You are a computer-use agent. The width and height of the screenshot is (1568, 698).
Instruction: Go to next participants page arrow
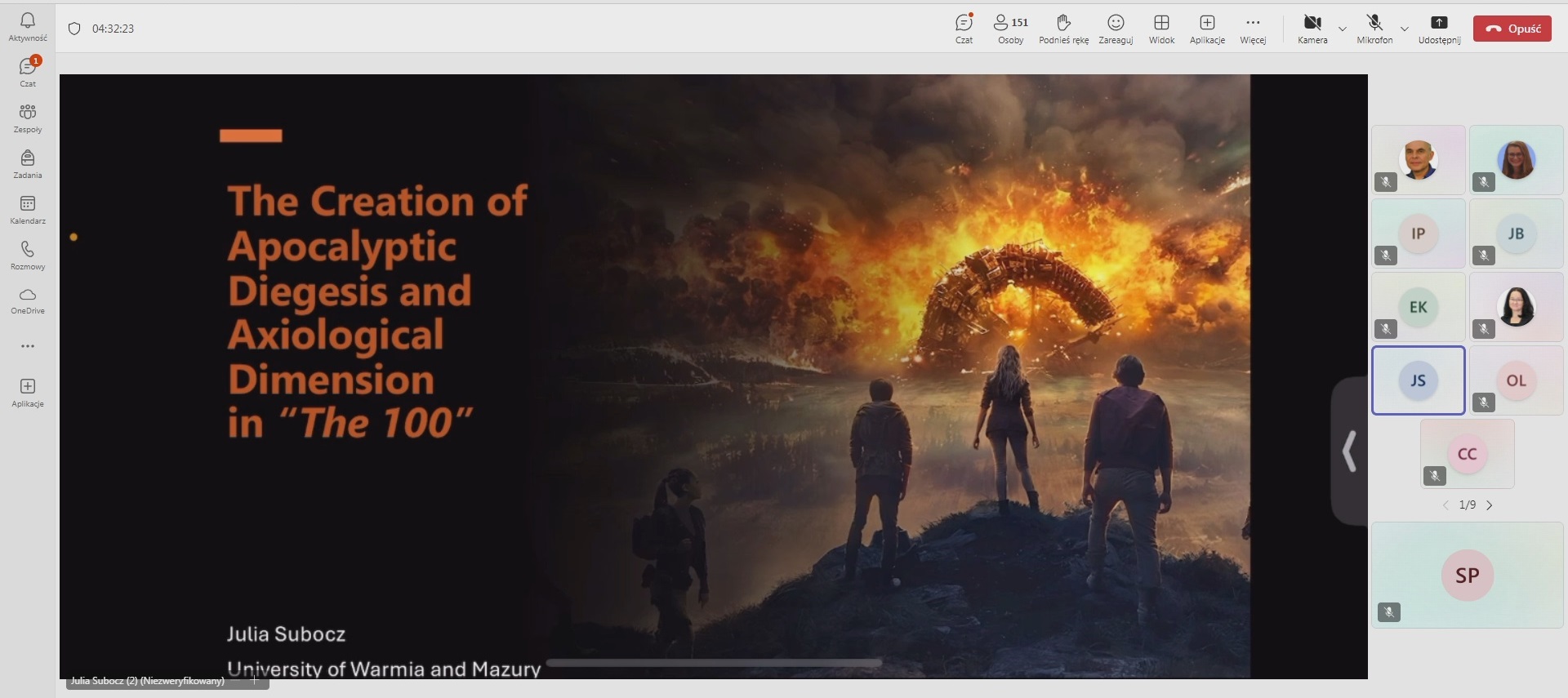tap(1490, 505)
